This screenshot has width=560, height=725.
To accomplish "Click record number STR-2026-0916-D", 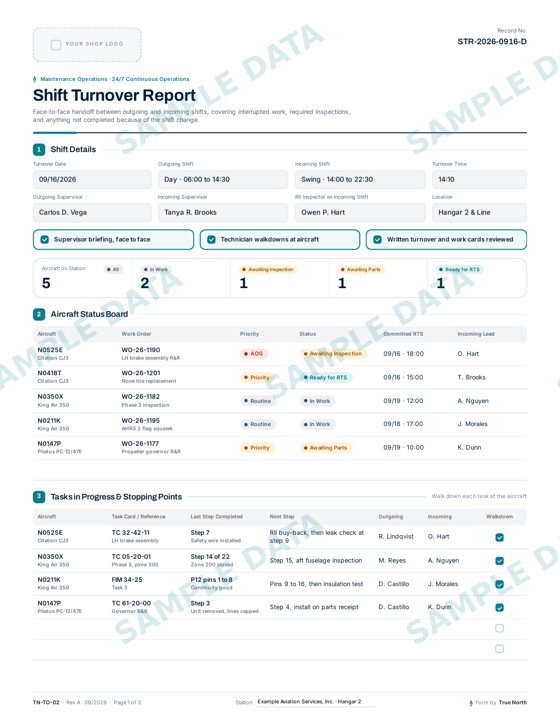I will click(492, 42).
